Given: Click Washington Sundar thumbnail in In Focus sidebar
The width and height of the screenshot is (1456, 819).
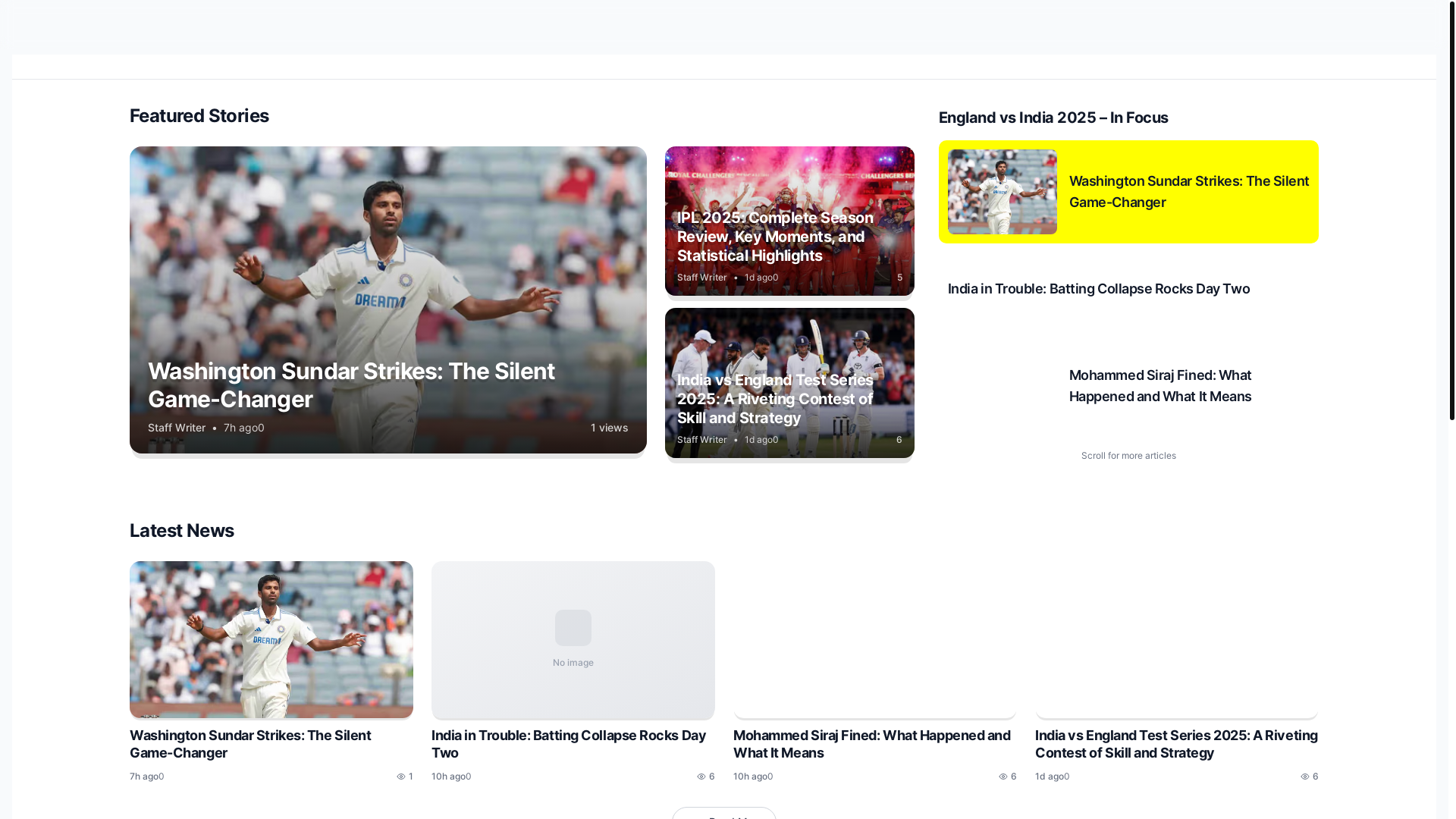Looking at the screenshot, I should pos(1003,192).
